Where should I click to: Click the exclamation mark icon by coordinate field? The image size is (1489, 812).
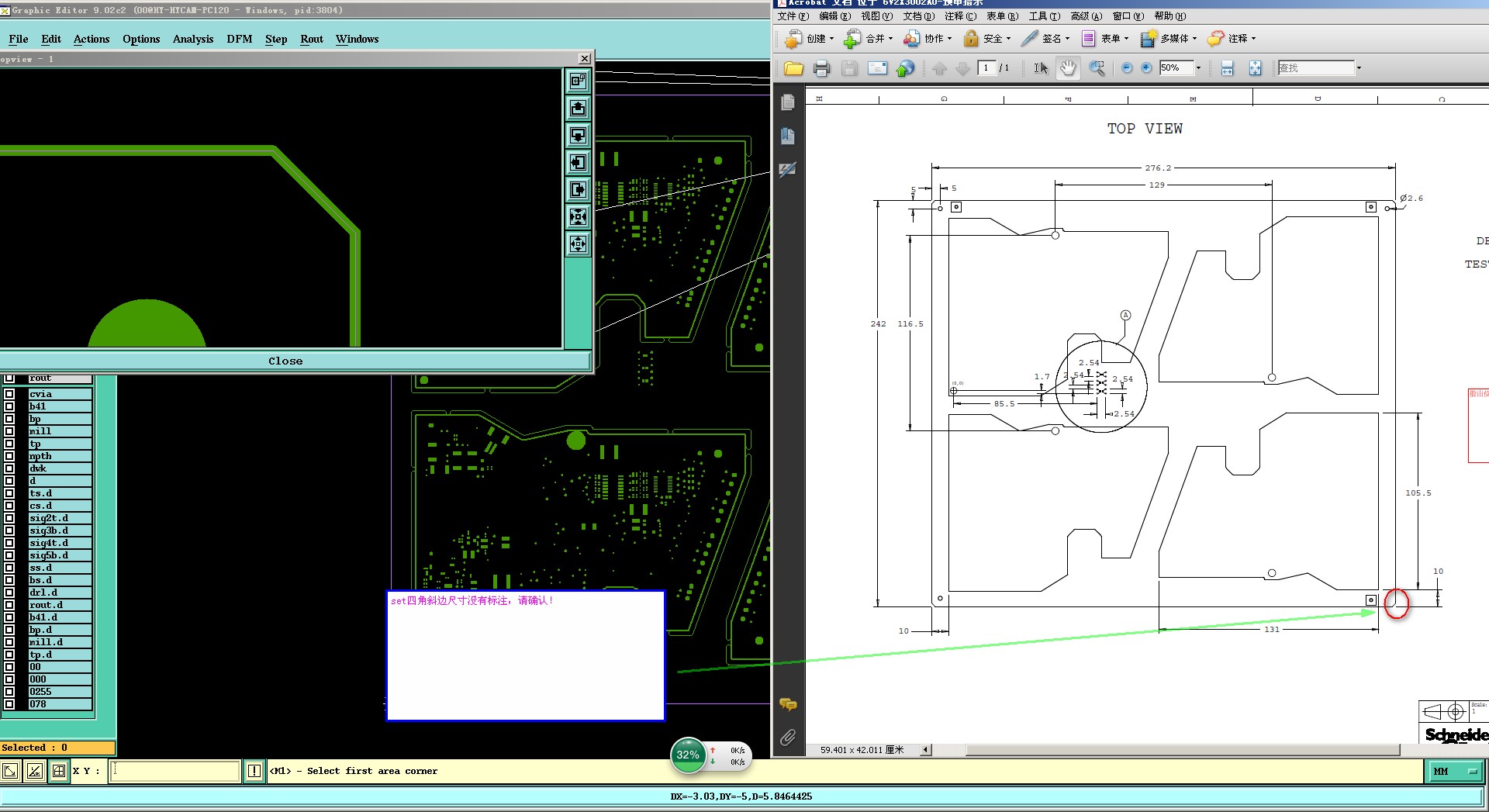tap(254, 771)
